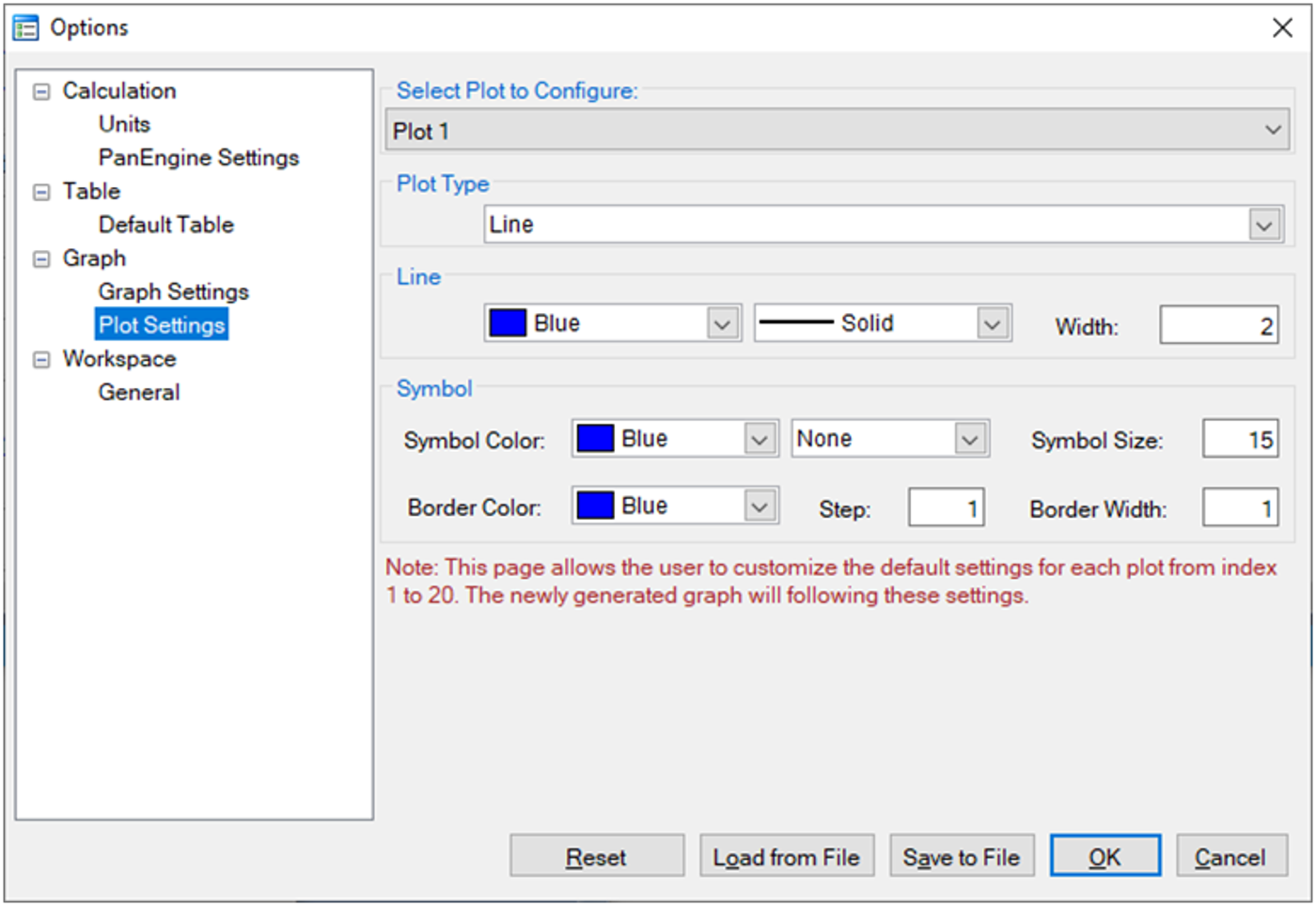Open the line style Solid dropdown

992,324
